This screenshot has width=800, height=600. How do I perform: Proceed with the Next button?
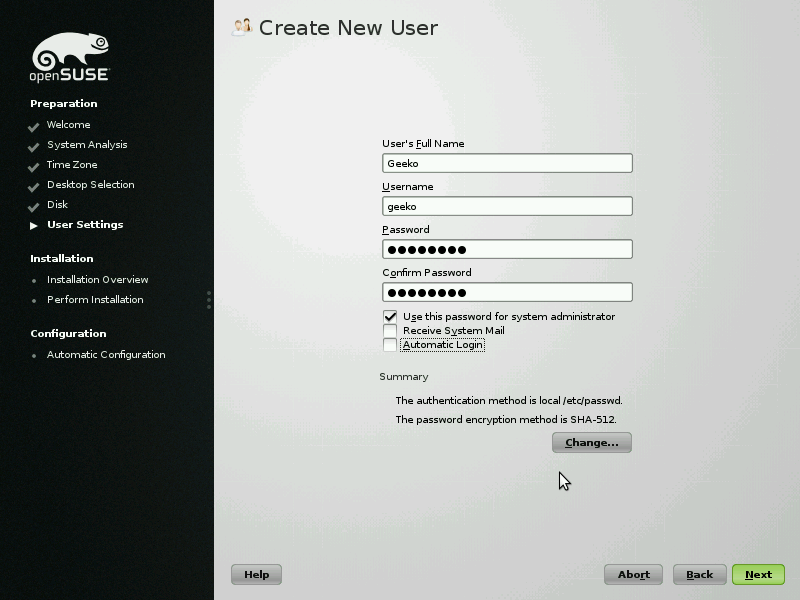pos(758,574)
